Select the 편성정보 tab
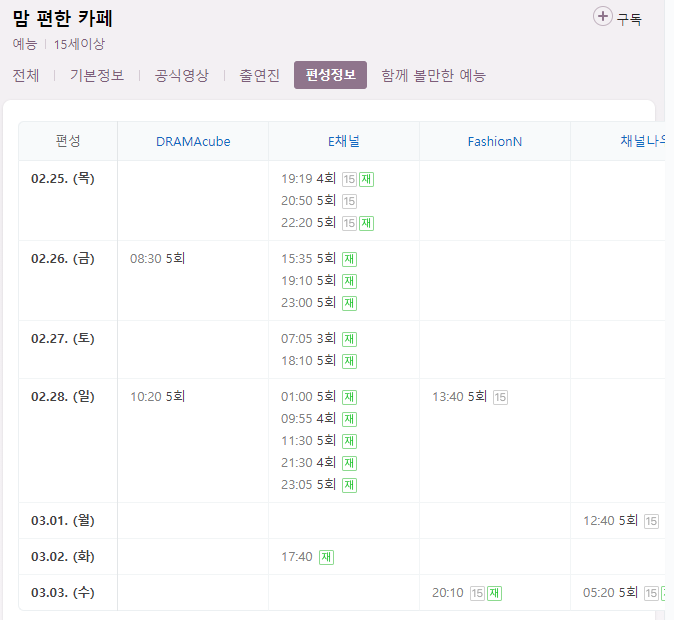The height and width of the screenshot is (620, 674). click(330, 75)
